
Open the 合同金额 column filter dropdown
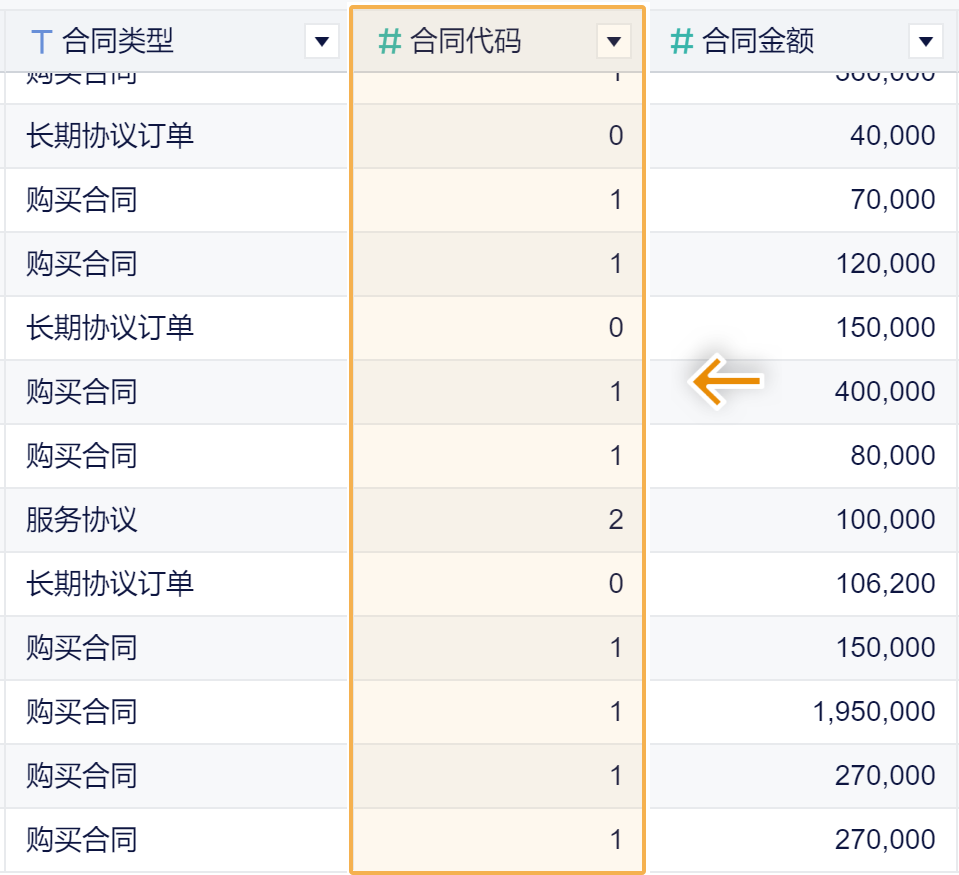point(925,41)
